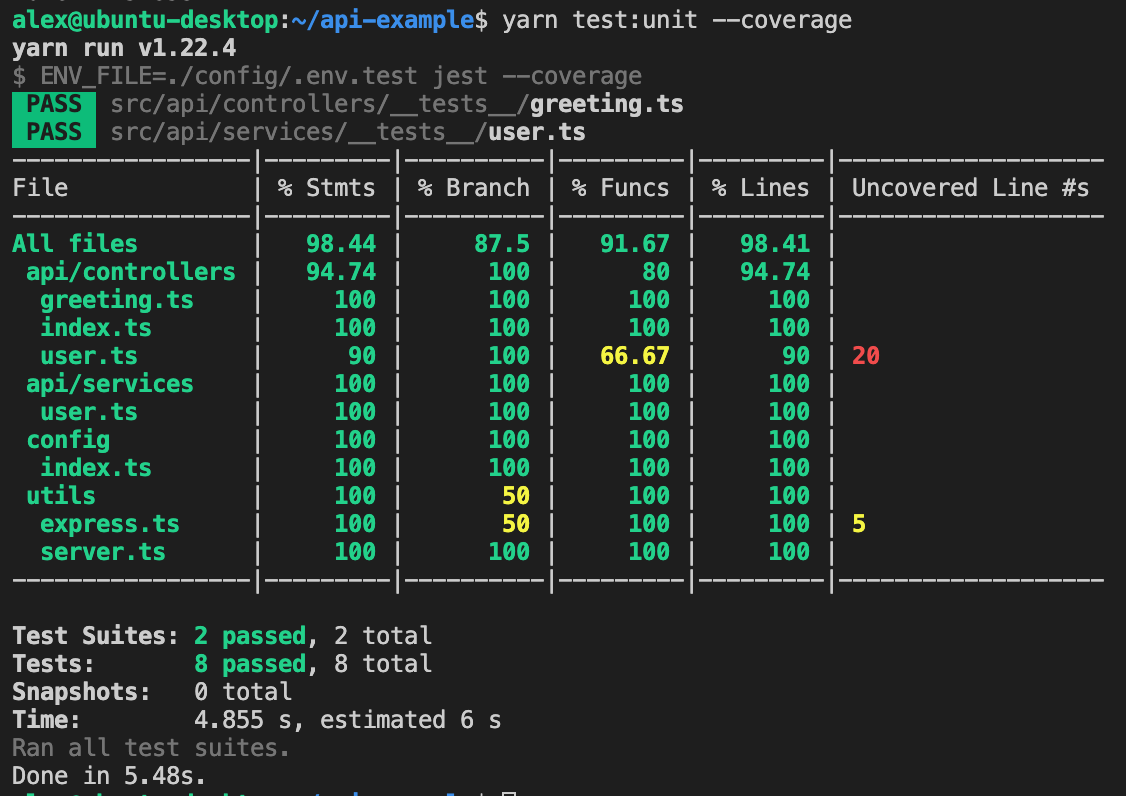This screenshot has width=1126, height=796.
Task: Click server.ts in the coverage table
Action: (103, 552)
